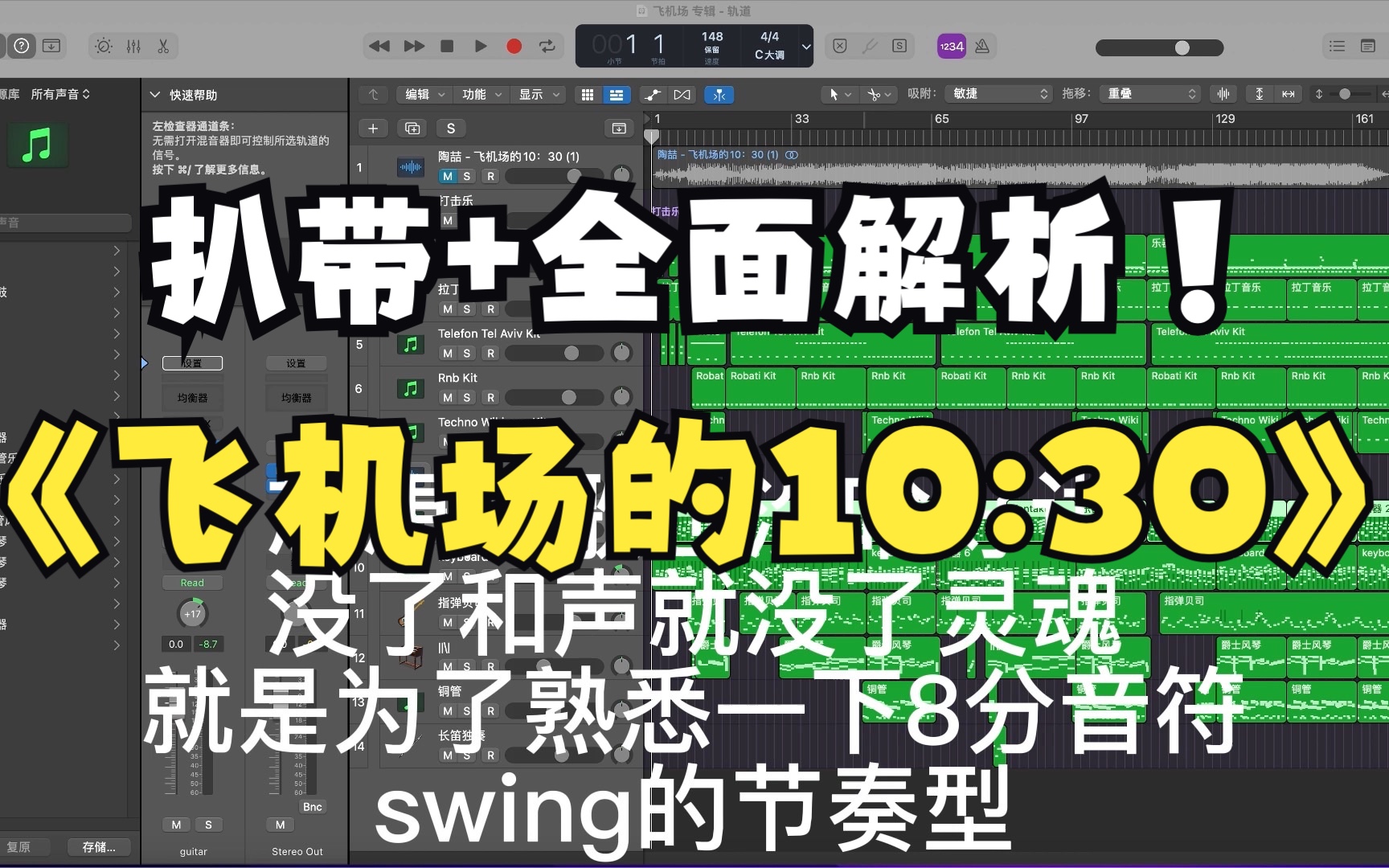Click the Telefon Tel Aviv Kit track icon

click(x=411, y=345)
